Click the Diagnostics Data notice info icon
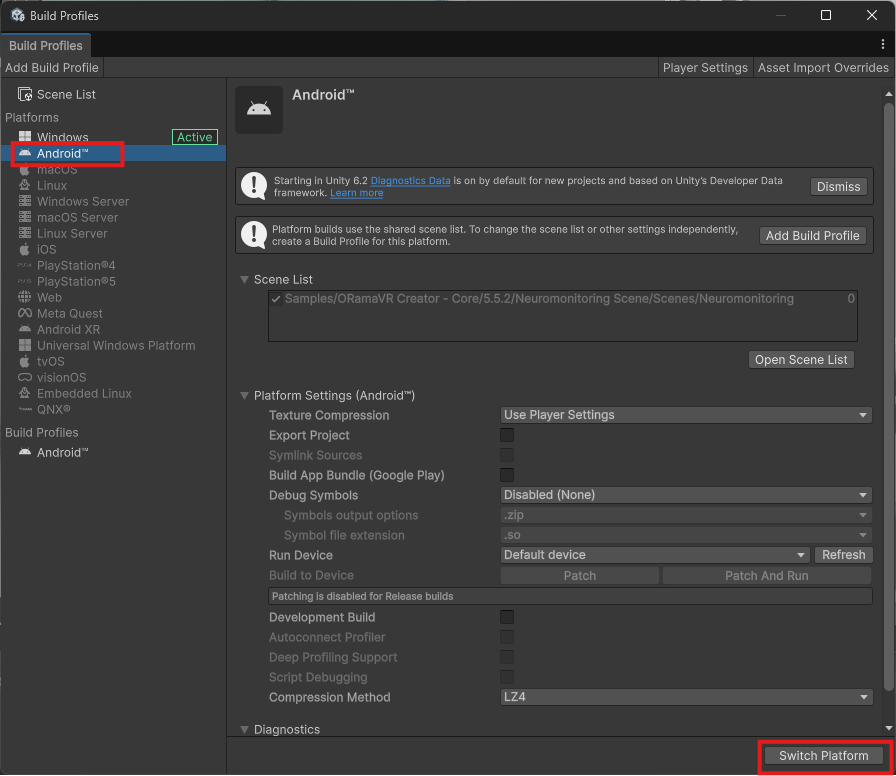Viewport: 896px width, 776px height. tap(254, 186)
